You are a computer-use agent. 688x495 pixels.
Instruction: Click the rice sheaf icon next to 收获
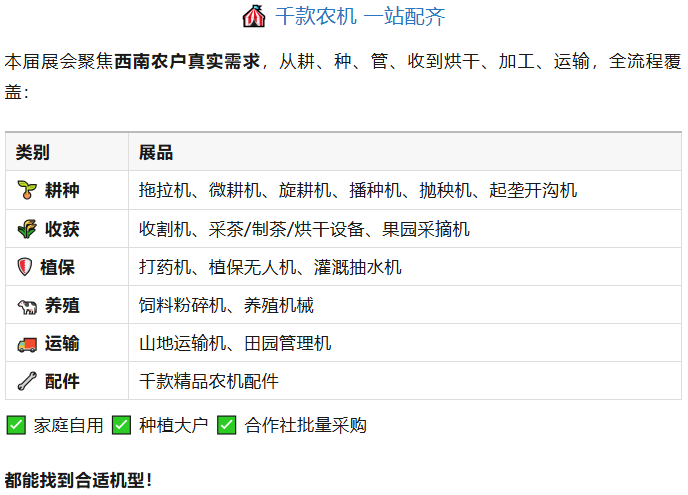click(x=27, y=229)
